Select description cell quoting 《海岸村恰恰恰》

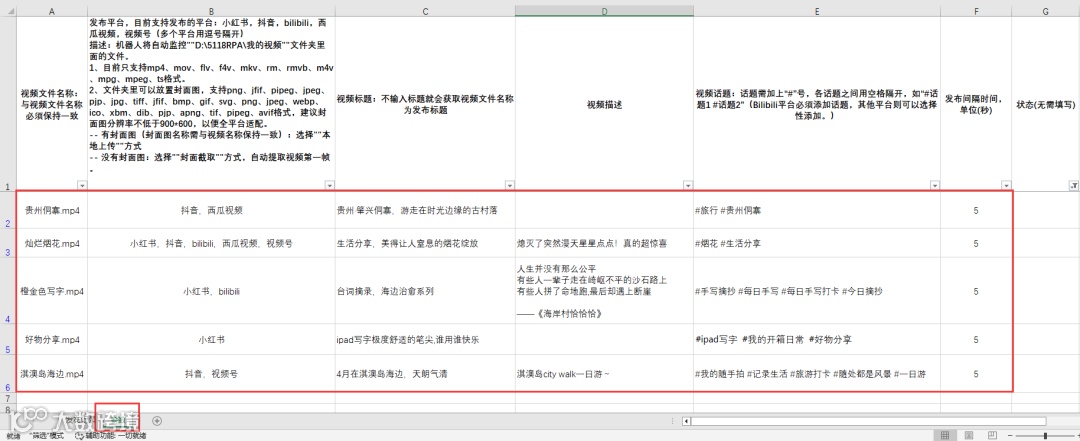click(x=604, y=291)
